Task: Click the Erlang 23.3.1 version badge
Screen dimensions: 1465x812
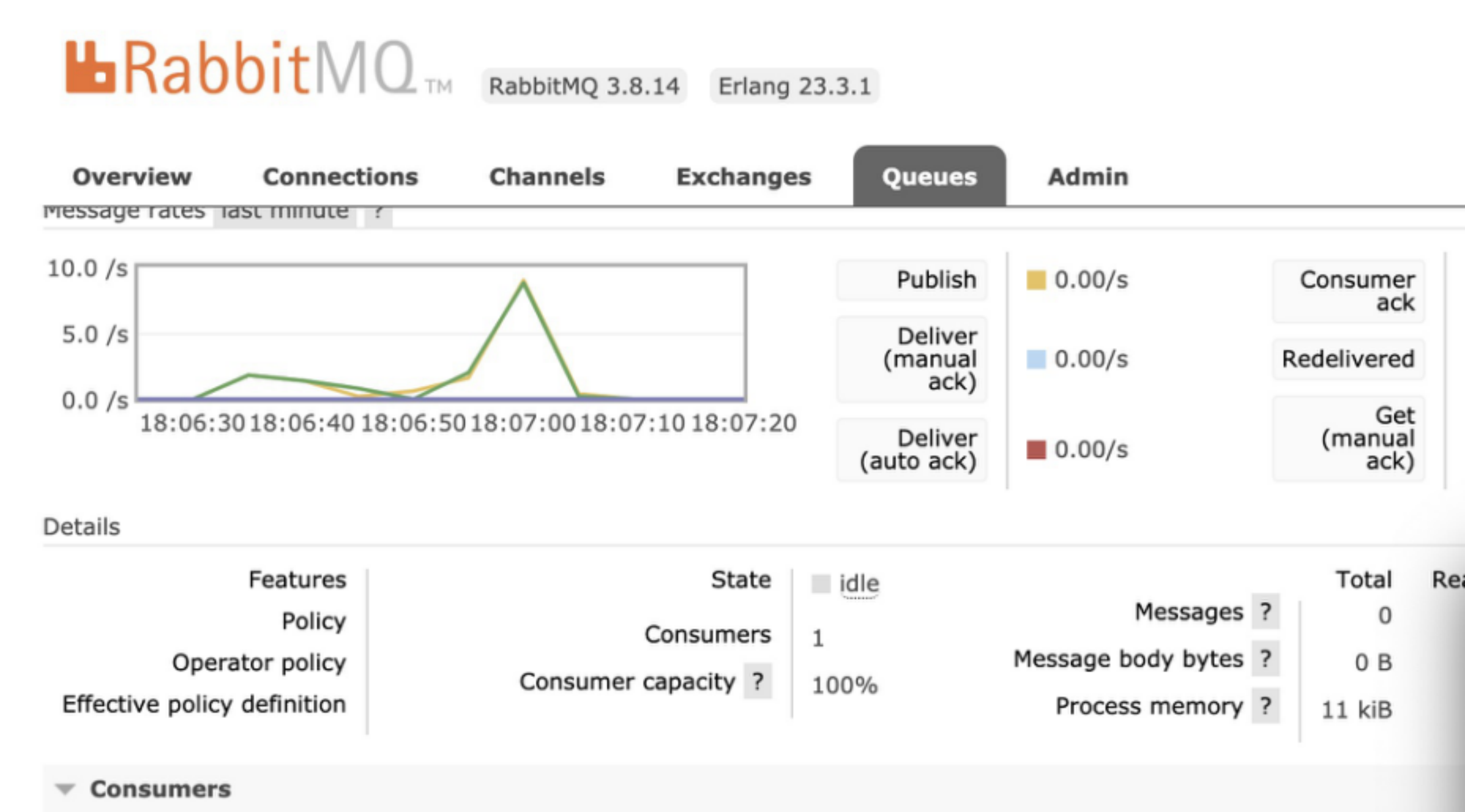Action: (x=794, y=86)
